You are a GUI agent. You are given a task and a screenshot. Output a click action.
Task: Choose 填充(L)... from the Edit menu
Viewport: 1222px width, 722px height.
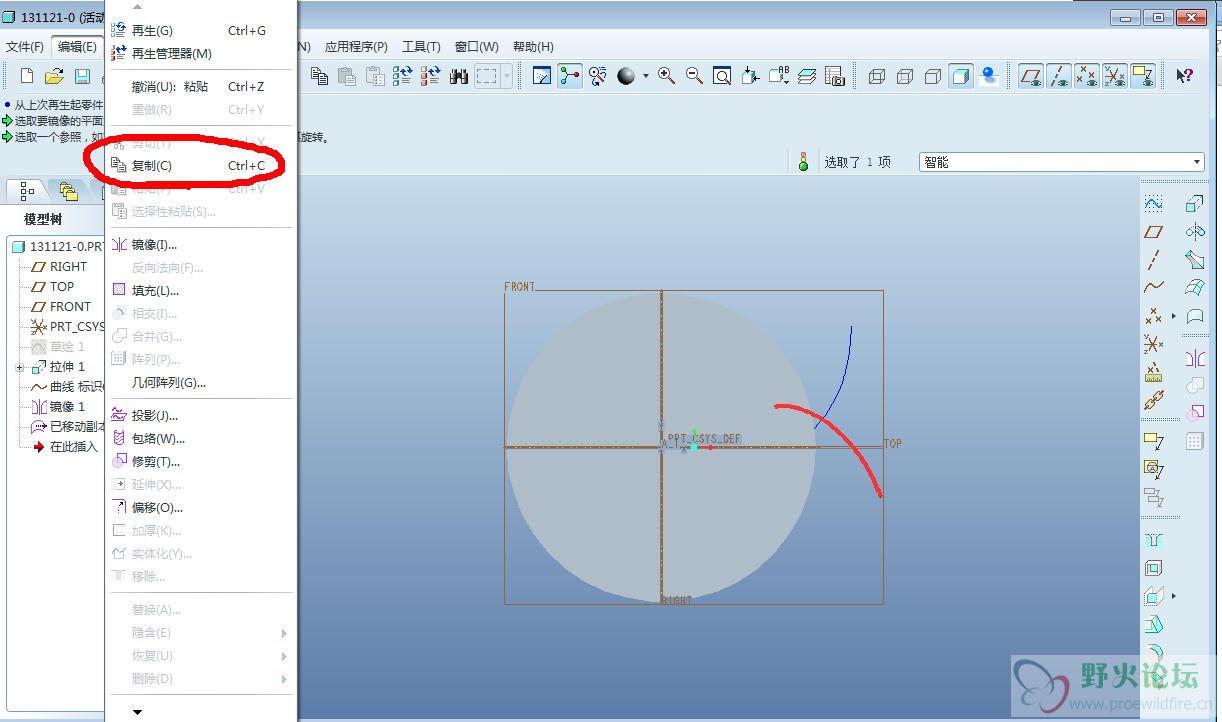coord(199,291)
